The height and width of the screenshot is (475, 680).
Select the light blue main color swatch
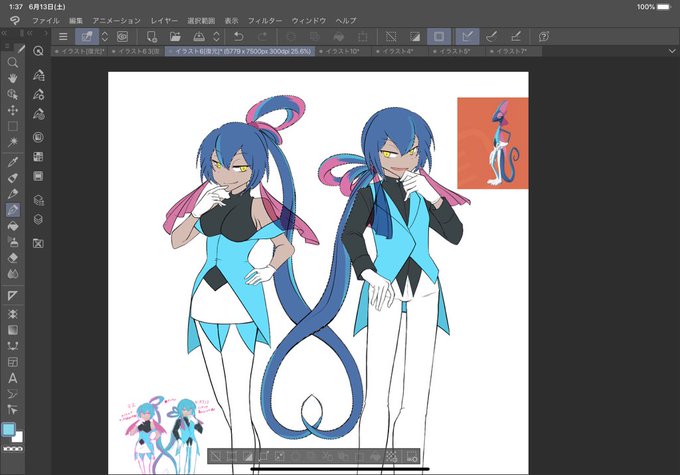[8, 429]
